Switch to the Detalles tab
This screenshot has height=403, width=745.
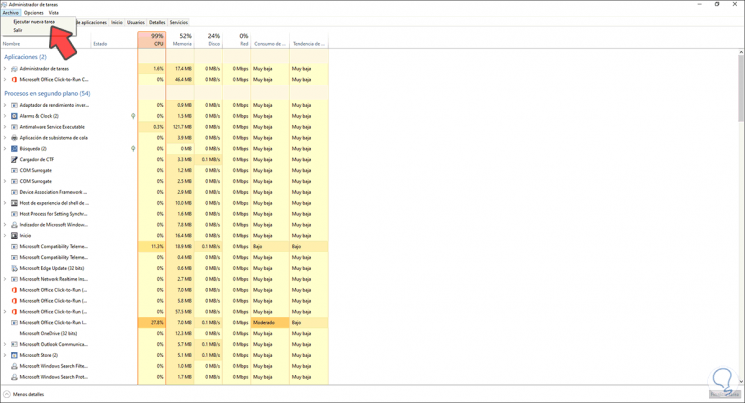157,22
